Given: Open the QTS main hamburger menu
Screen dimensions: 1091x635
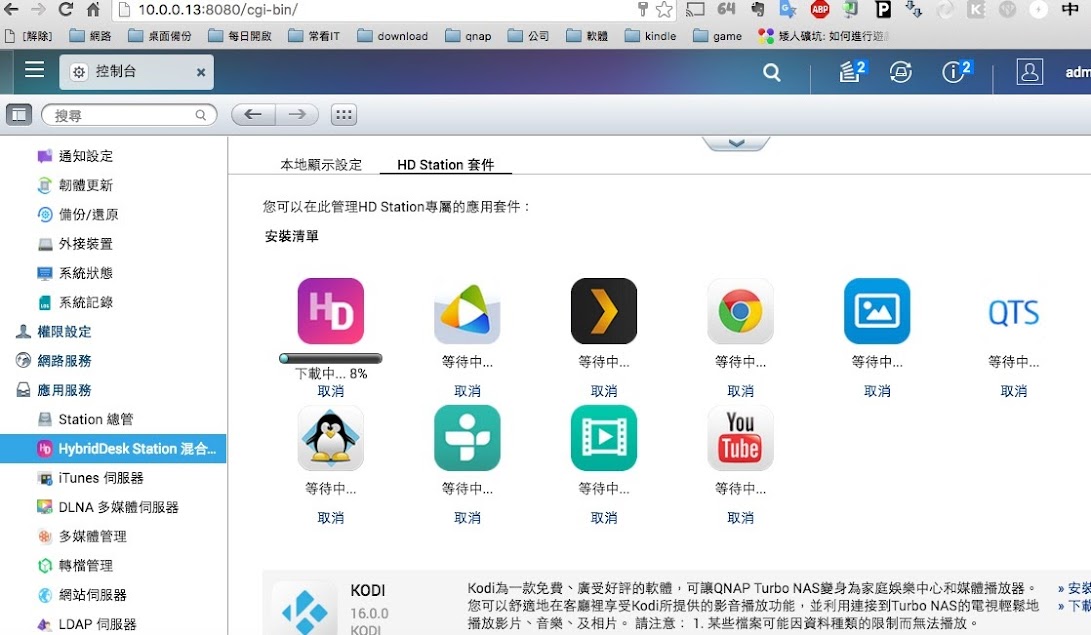Looking at the screenshot, I should [x=34, y=70].
